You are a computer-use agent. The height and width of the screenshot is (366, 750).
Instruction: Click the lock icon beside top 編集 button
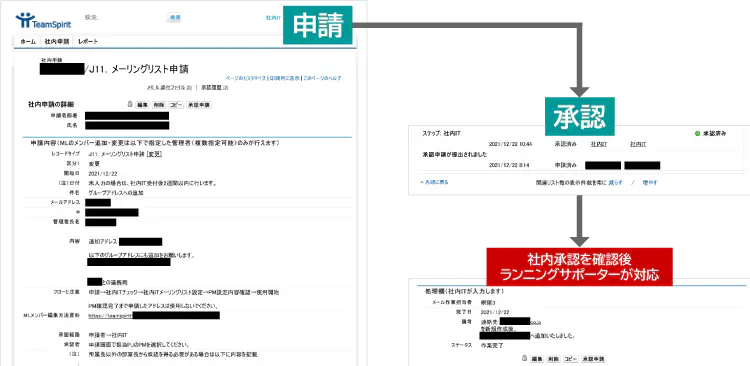(x=130, y=104)
